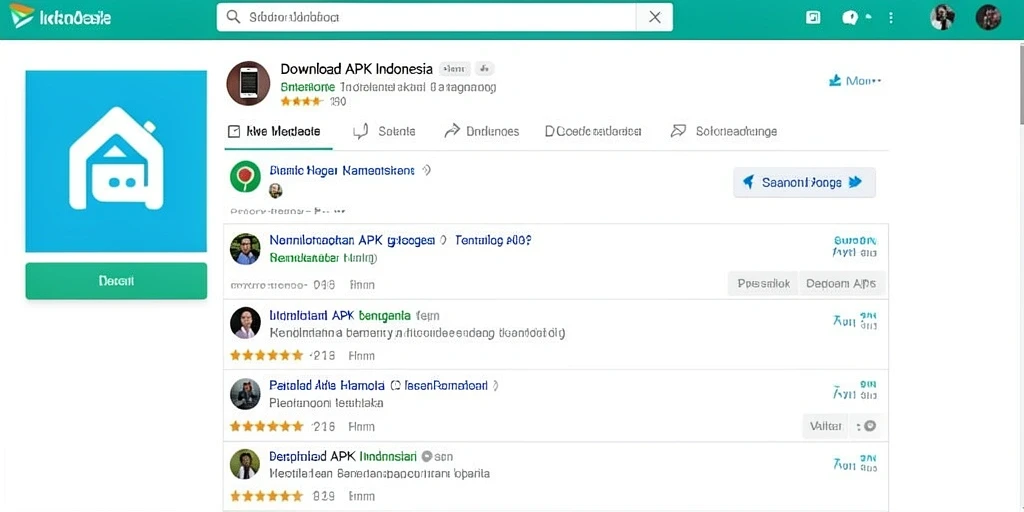Viewport: 1024px width, 512px height.
Task: Click the second grey tag beside title
Action: (x=485, y=69)
